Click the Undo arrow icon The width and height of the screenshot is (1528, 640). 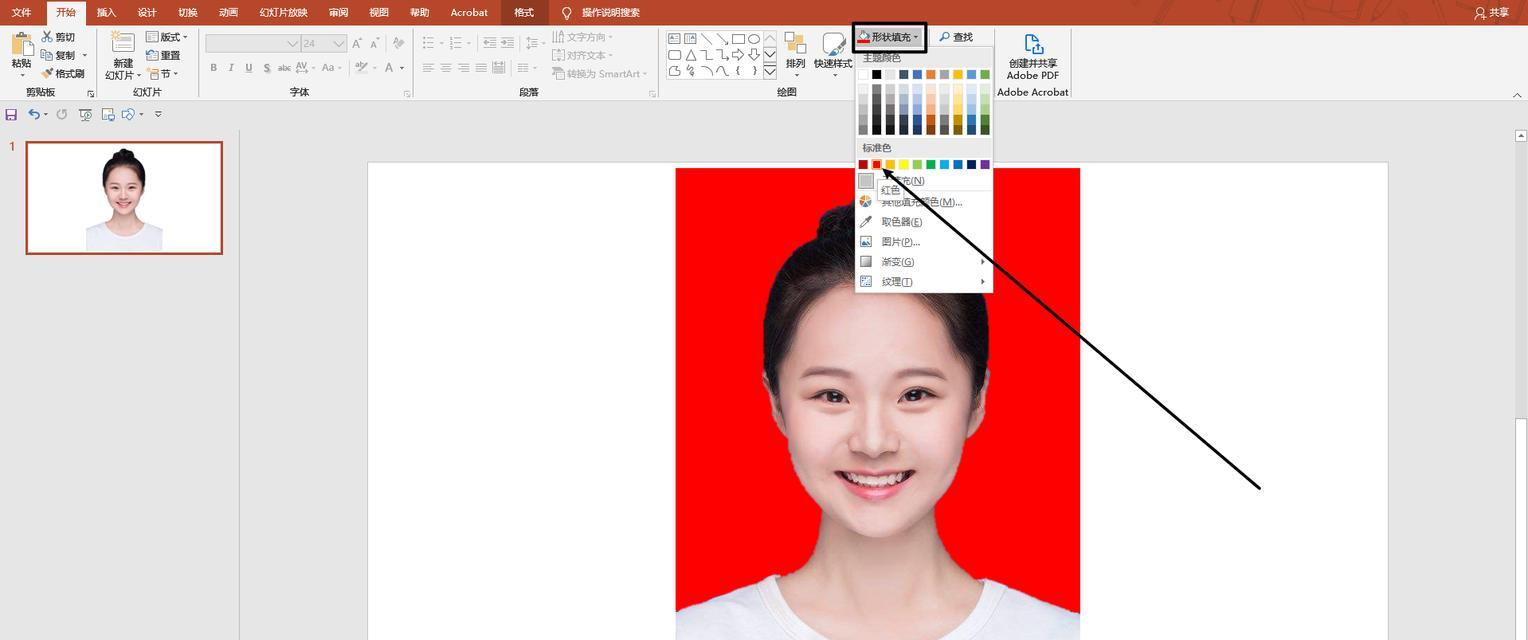click(33, 115)
